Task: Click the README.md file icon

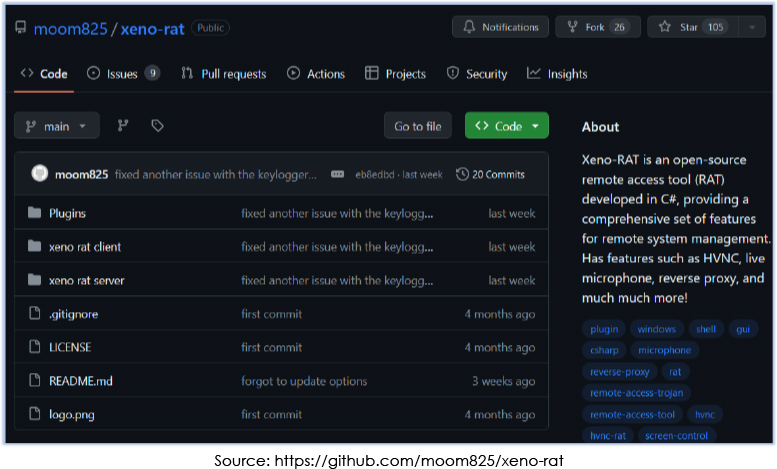Action: pos(34,380)
